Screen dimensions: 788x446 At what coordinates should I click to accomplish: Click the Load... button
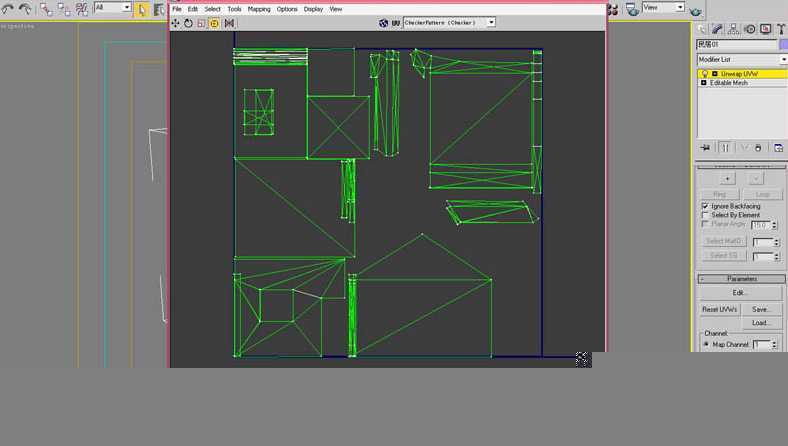pos(762,323)
